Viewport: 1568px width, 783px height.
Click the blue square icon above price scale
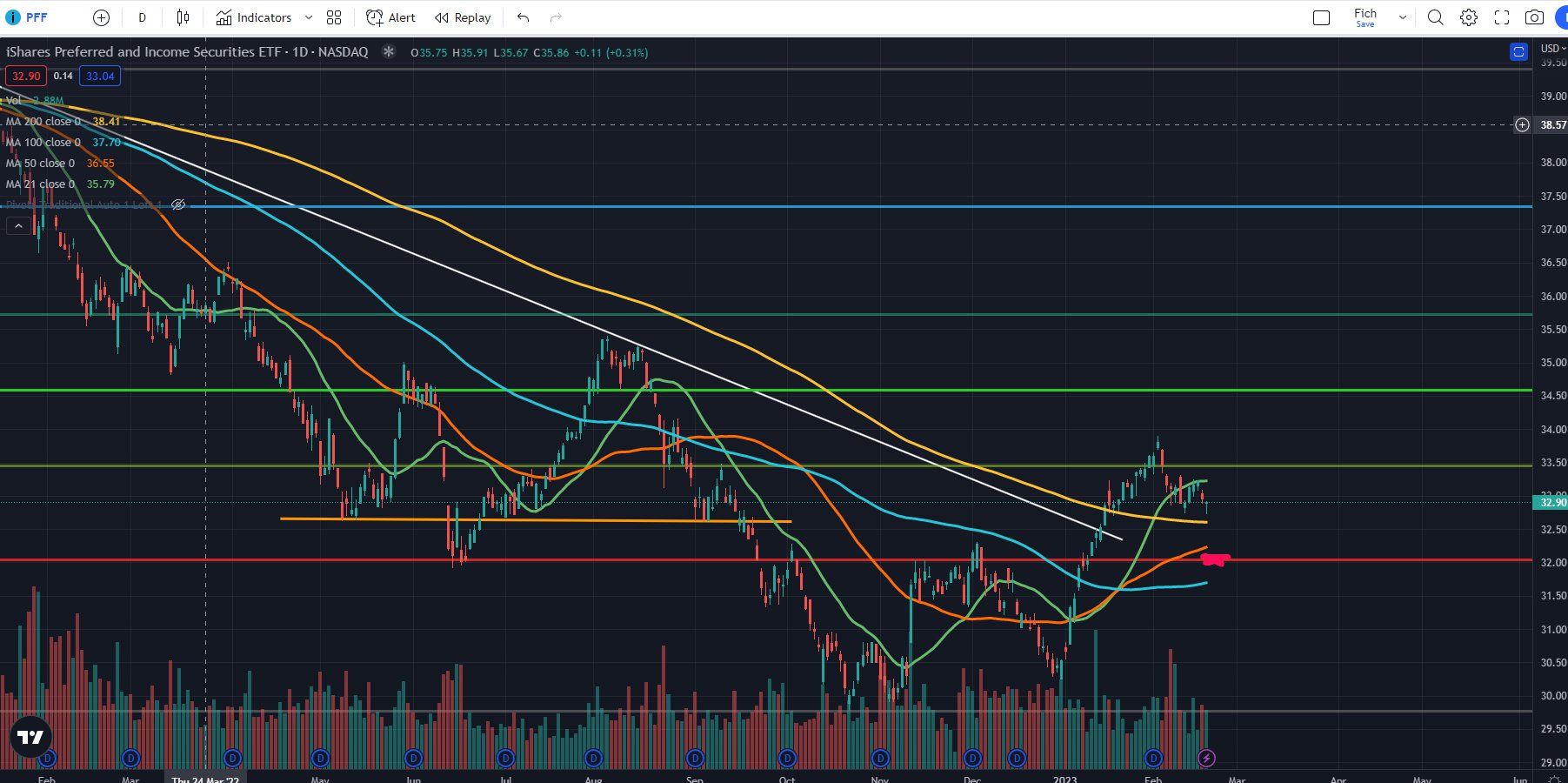click(x=1518, y=52)
